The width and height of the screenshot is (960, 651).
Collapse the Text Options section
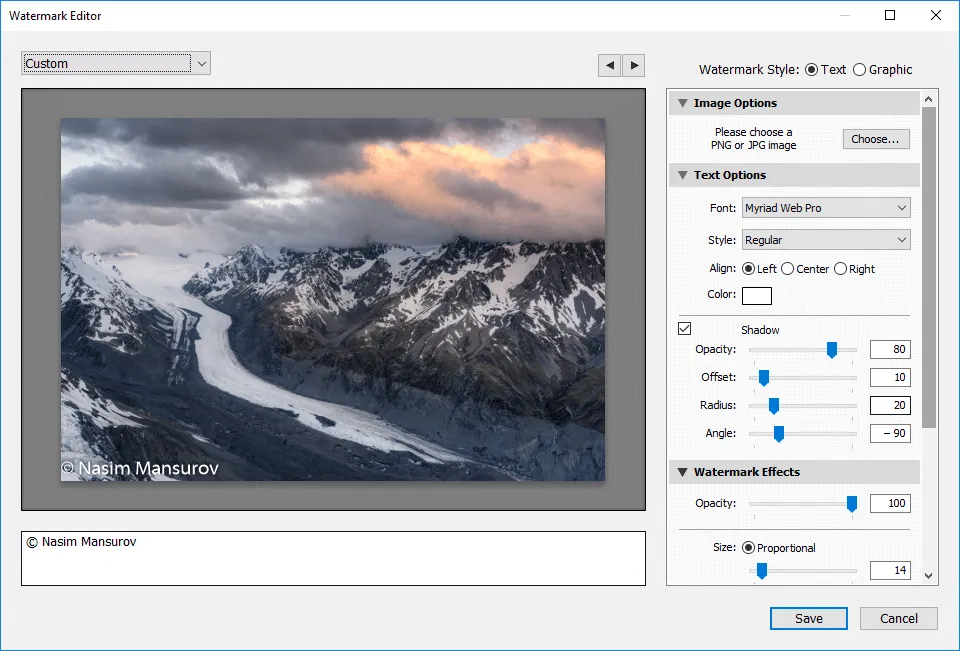682,175
